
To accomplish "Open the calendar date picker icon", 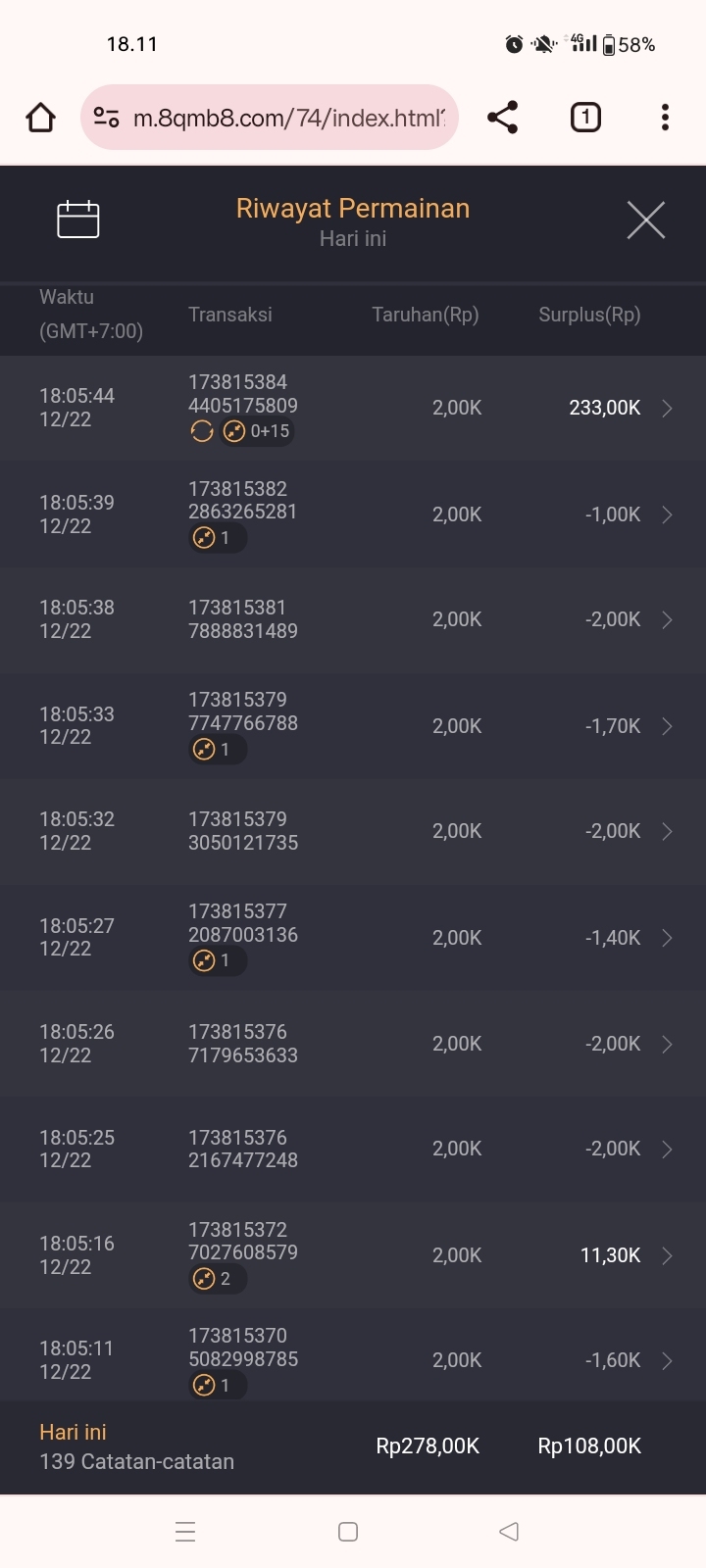I will click(78, 220).
